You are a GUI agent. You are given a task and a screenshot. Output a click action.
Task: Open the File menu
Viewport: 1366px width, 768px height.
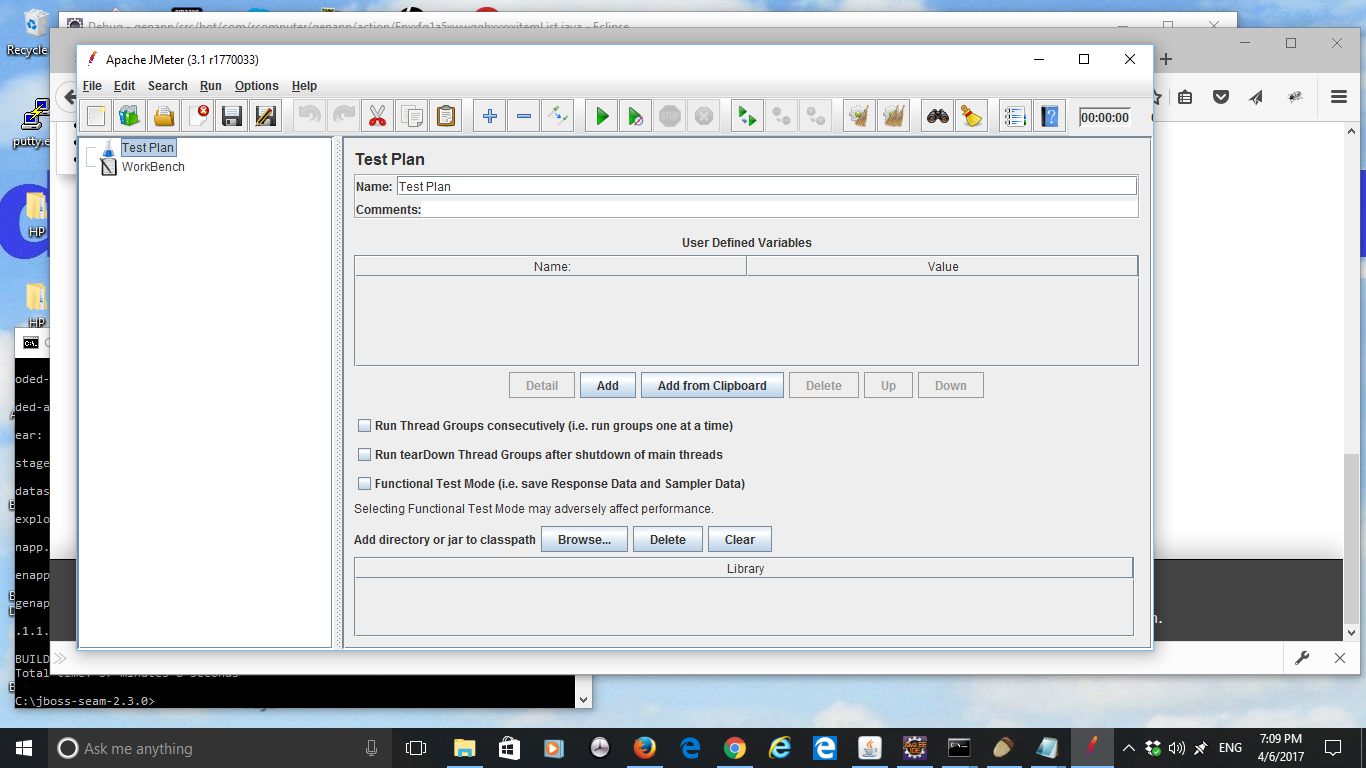[92, 86]
